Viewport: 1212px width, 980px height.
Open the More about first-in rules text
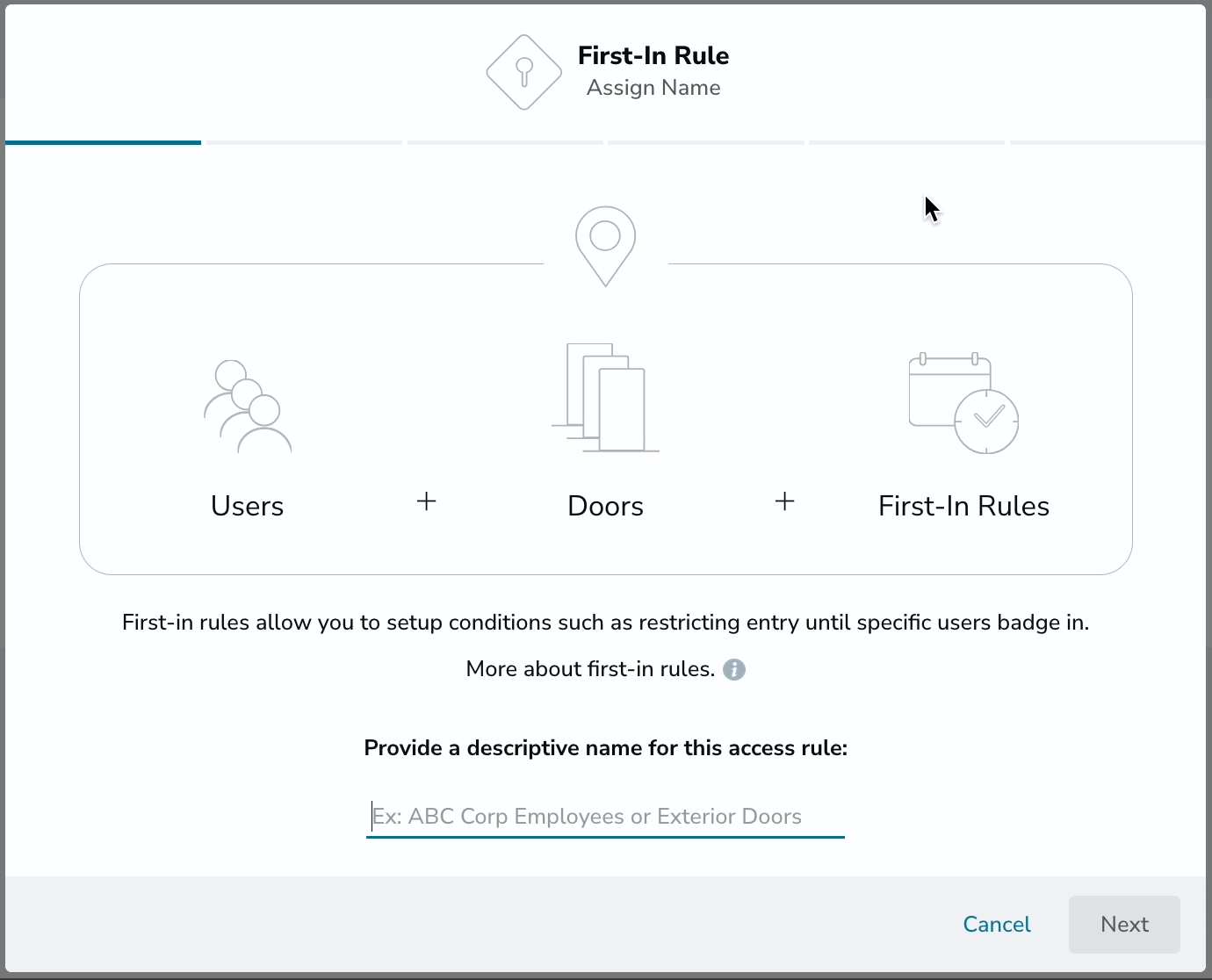coord(590,669)
